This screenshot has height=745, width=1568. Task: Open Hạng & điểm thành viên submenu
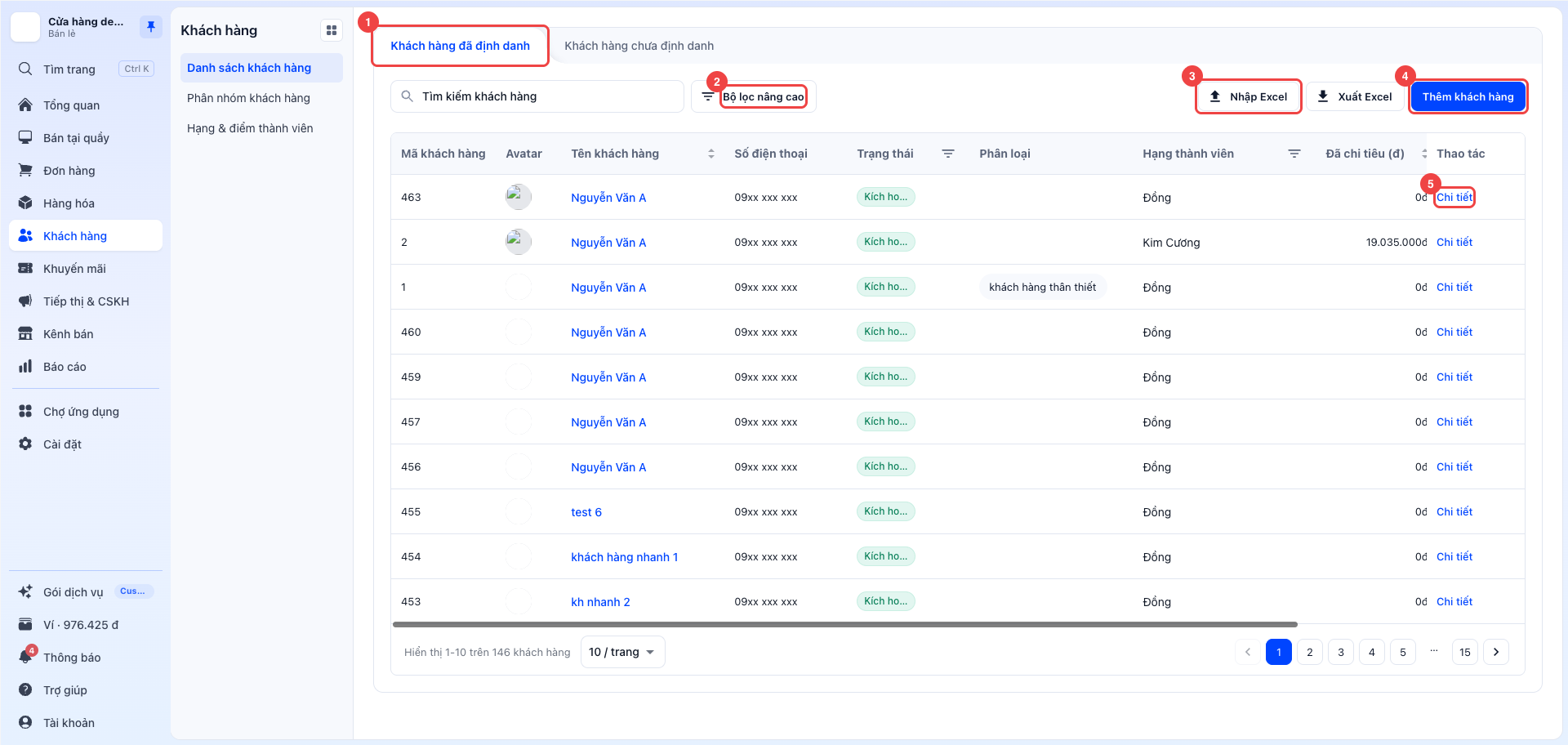point(261,128)
